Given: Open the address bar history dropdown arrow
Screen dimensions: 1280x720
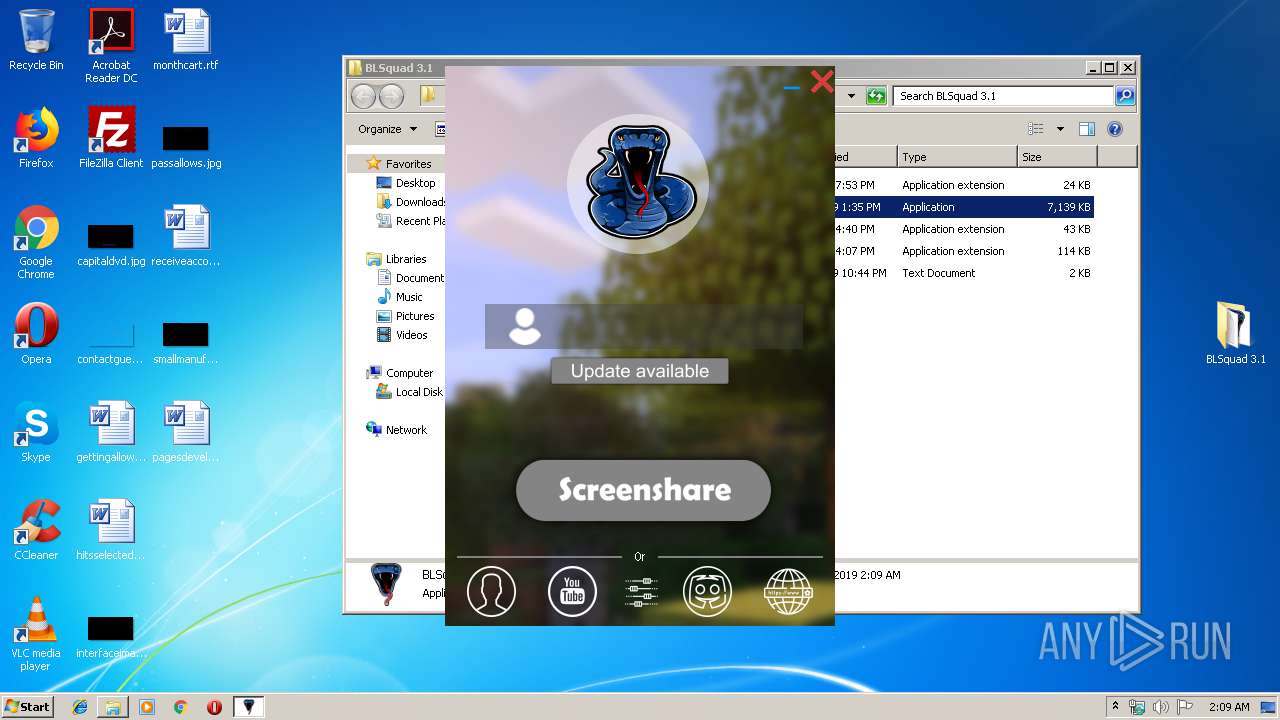Looking at the screenshot, I should 851,96.
